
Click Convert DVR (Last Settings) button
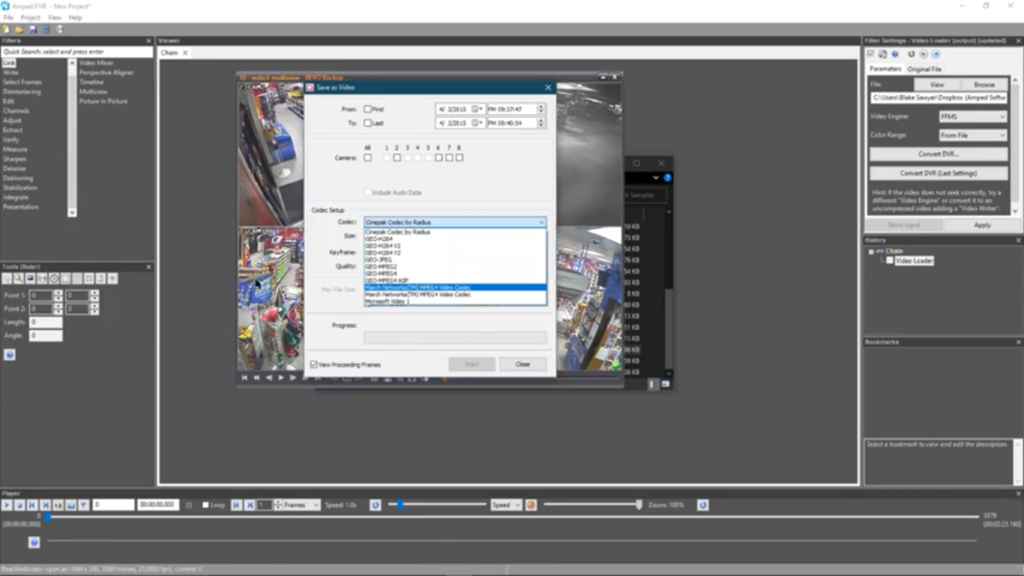tap(938, 173)
